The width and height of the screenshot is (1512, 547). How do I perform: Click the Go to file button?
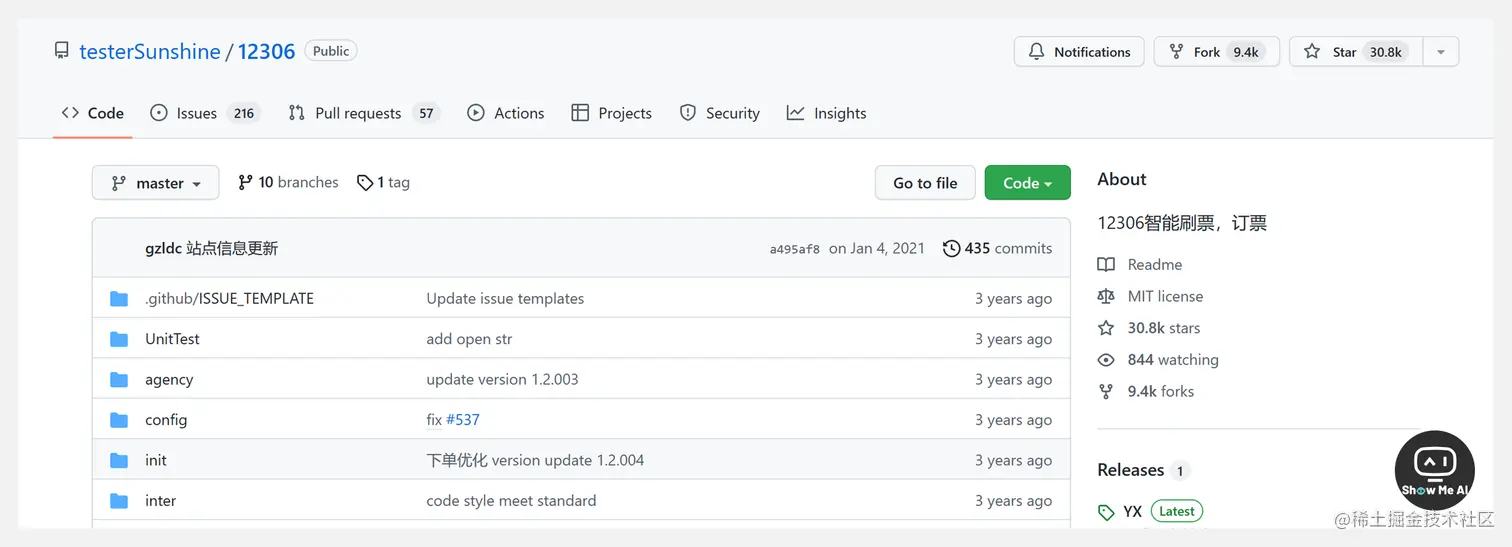925,183
